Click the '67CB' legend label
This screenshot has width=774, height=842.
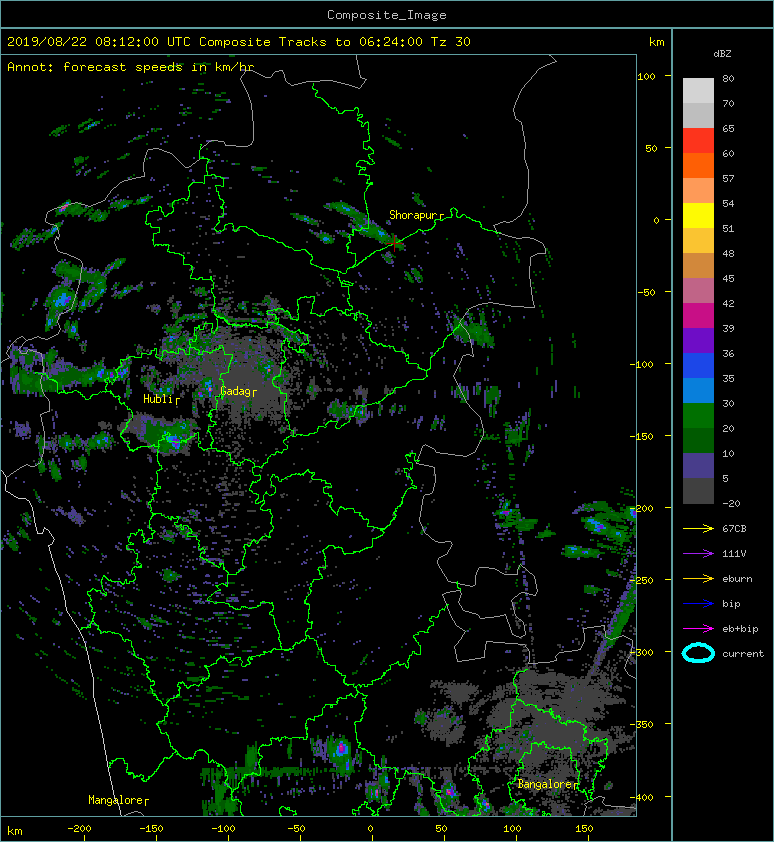tap(734, 529)
